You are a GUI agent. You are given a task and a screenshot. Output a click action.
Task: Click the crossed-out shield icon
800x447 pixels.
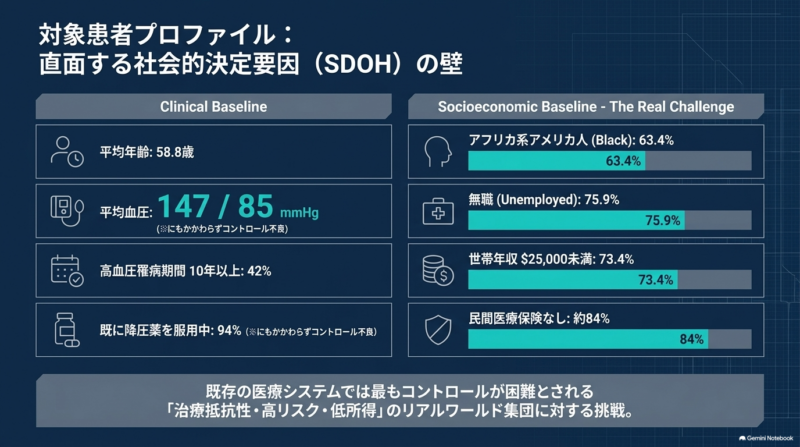pos(438,330)
